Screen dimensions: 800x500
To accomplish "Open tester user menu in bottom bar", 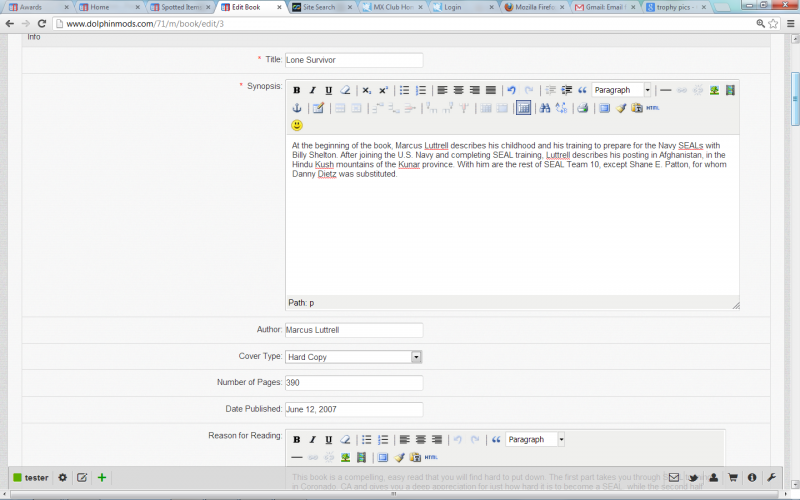I will [31, 478].
